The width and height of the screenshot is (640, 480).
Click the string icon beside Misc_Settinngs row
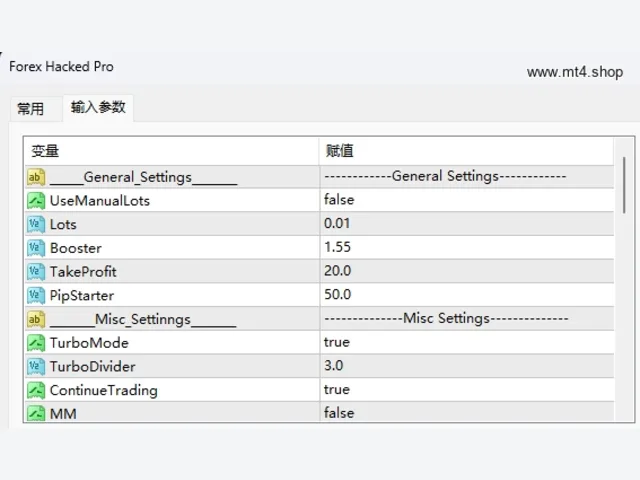(x=36, y=319)
